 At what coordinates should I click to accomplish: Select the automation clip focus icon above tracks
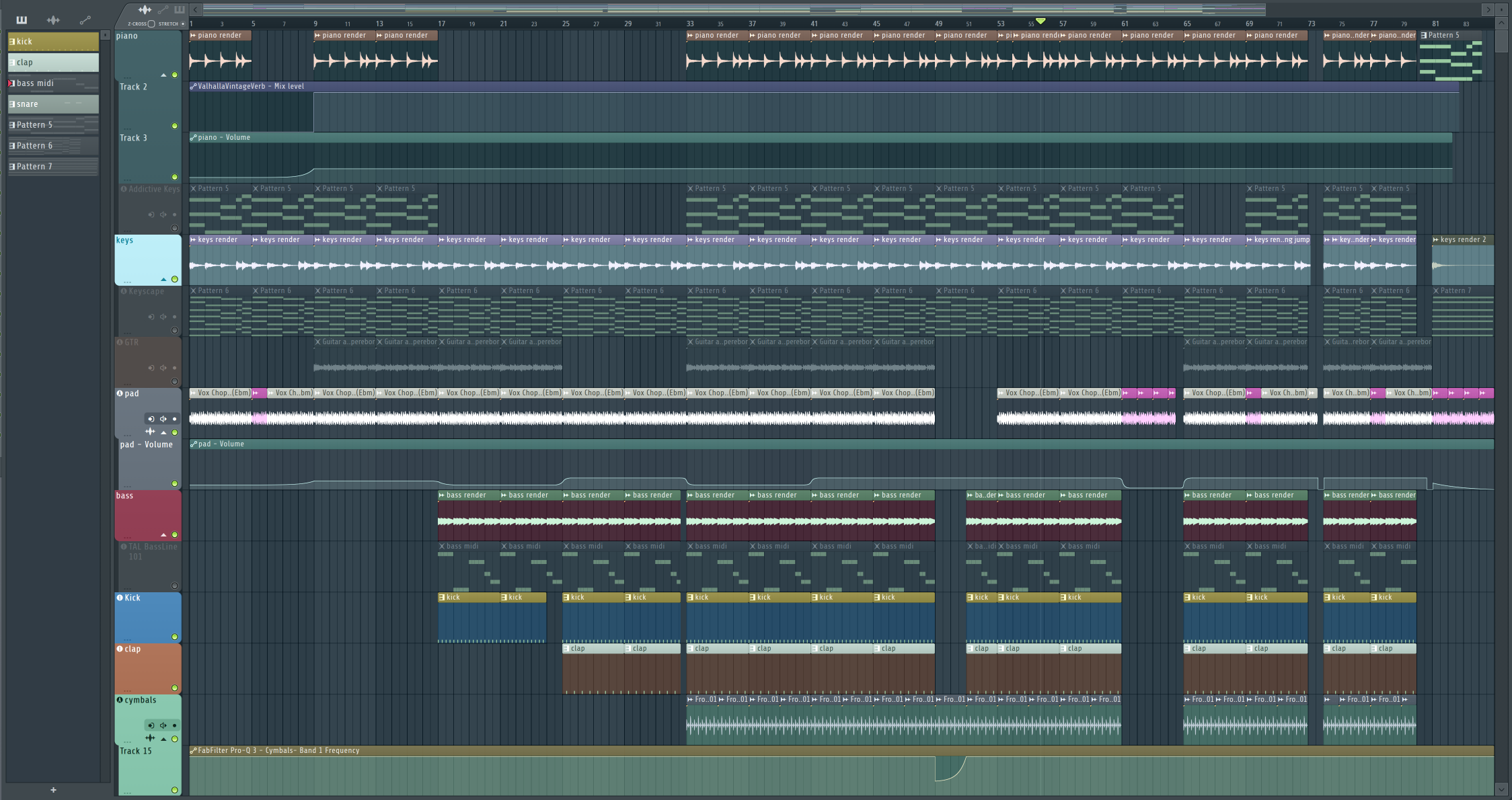coord(163,10)
